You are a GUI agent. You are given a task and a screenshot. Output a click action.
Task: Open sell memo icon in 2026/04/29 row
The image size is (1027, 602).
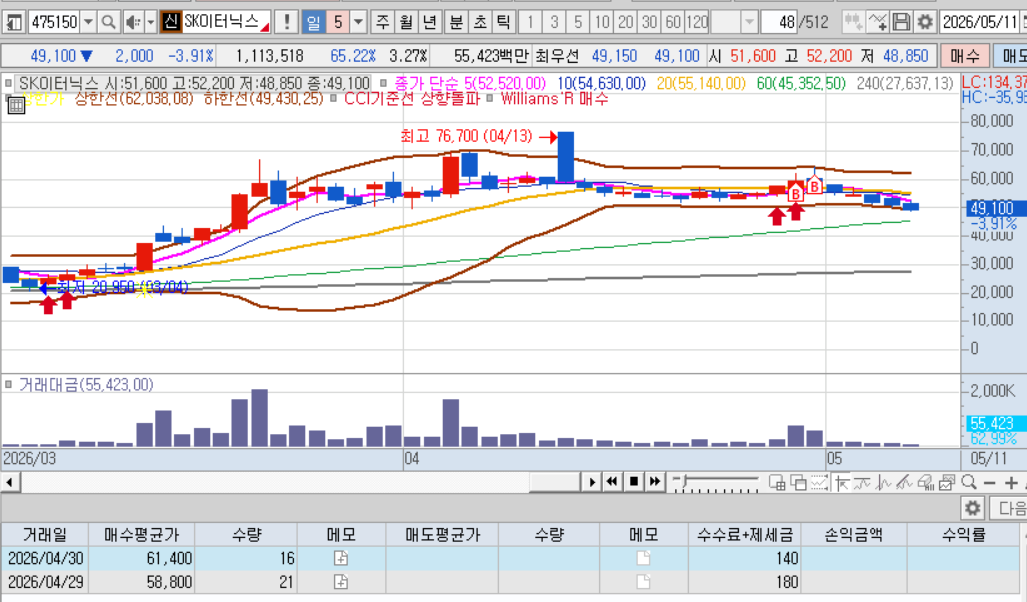click(643, 582)
